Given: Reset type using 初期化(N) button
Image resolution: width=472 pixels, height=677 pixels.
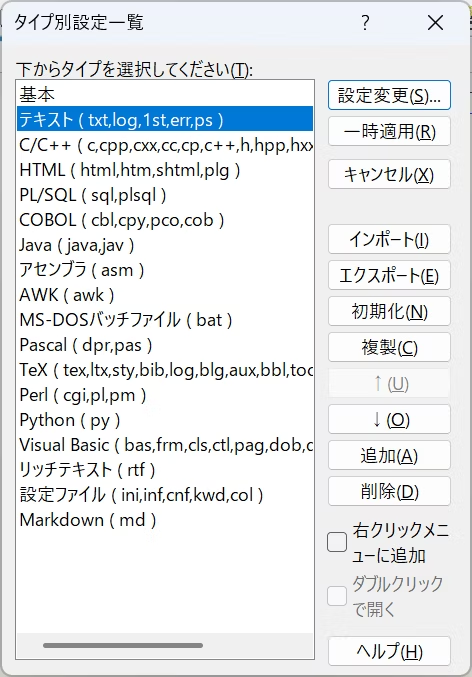Looking at the screenshot, I should coord(389,311).
